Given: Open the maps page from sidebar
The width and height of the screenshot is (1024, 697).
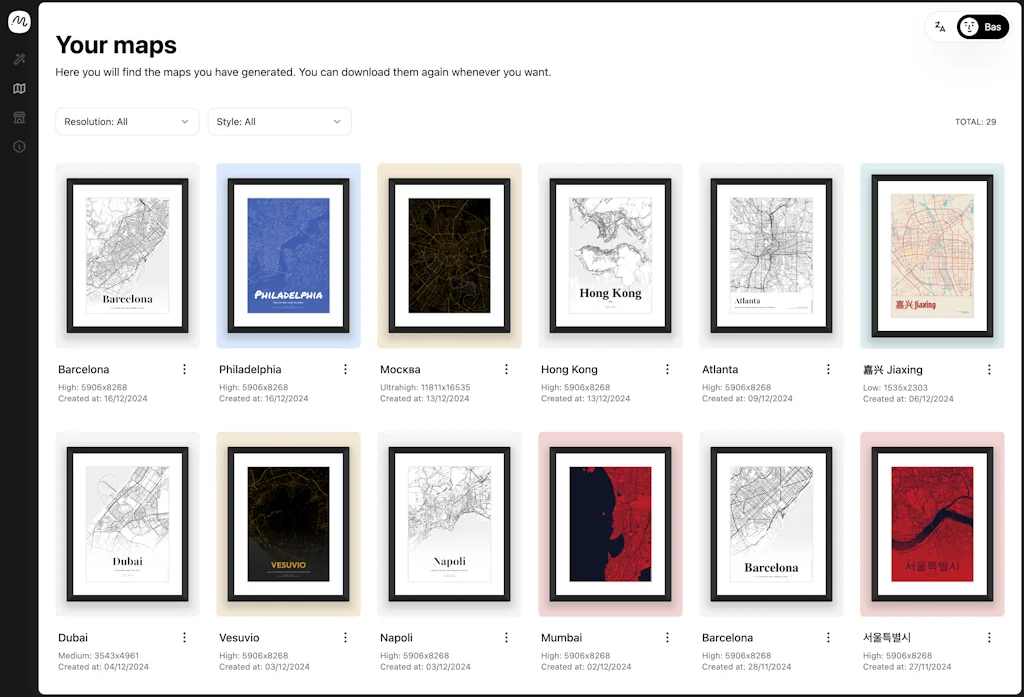Looking at the screenshot, I should click(19, 89).
